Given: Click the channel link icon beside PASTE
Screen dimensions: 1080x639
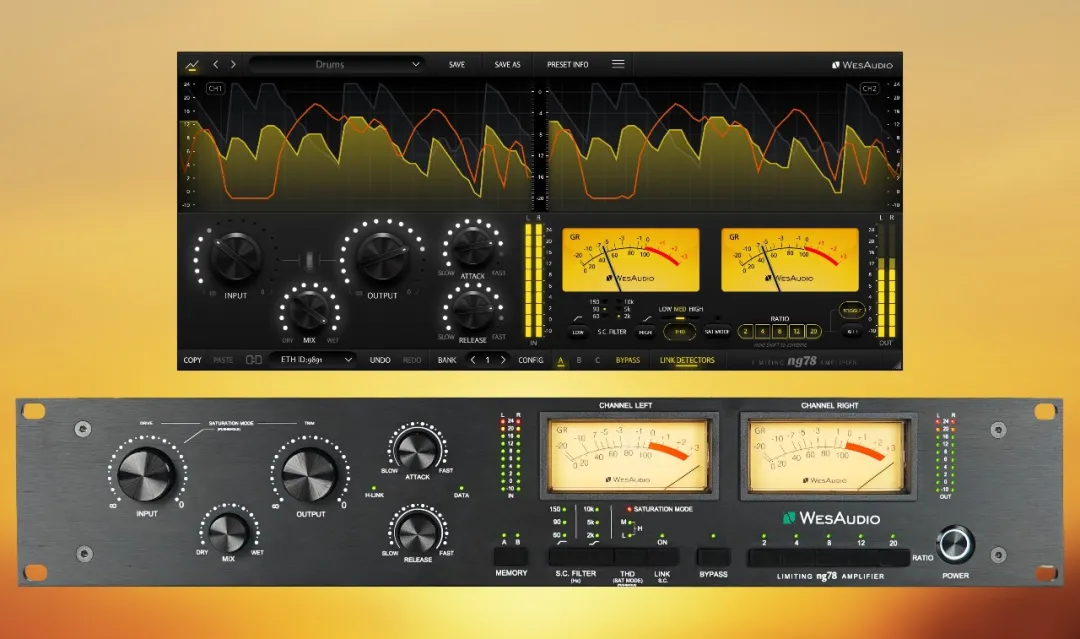Looking at the screenshot, I should [253, 359].
